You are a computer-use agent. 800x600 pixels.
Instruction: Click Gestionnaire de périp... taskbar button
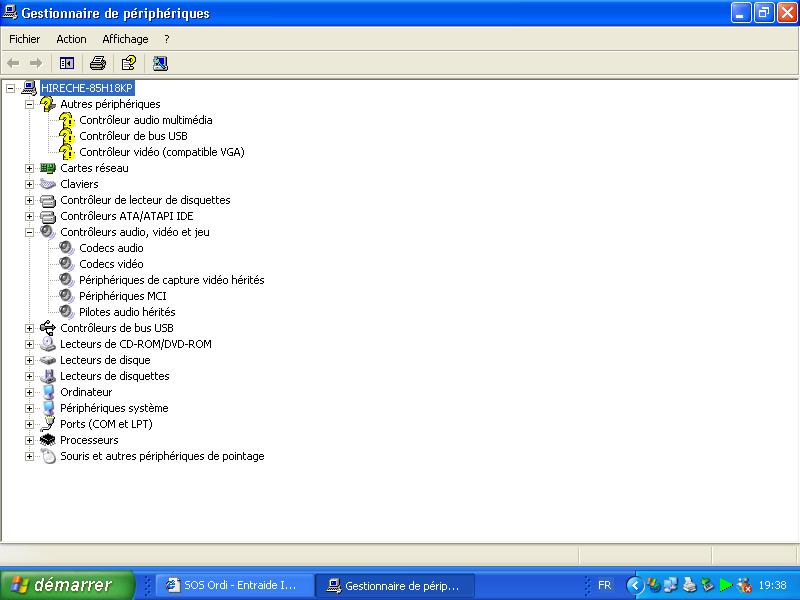pos(395,585)
